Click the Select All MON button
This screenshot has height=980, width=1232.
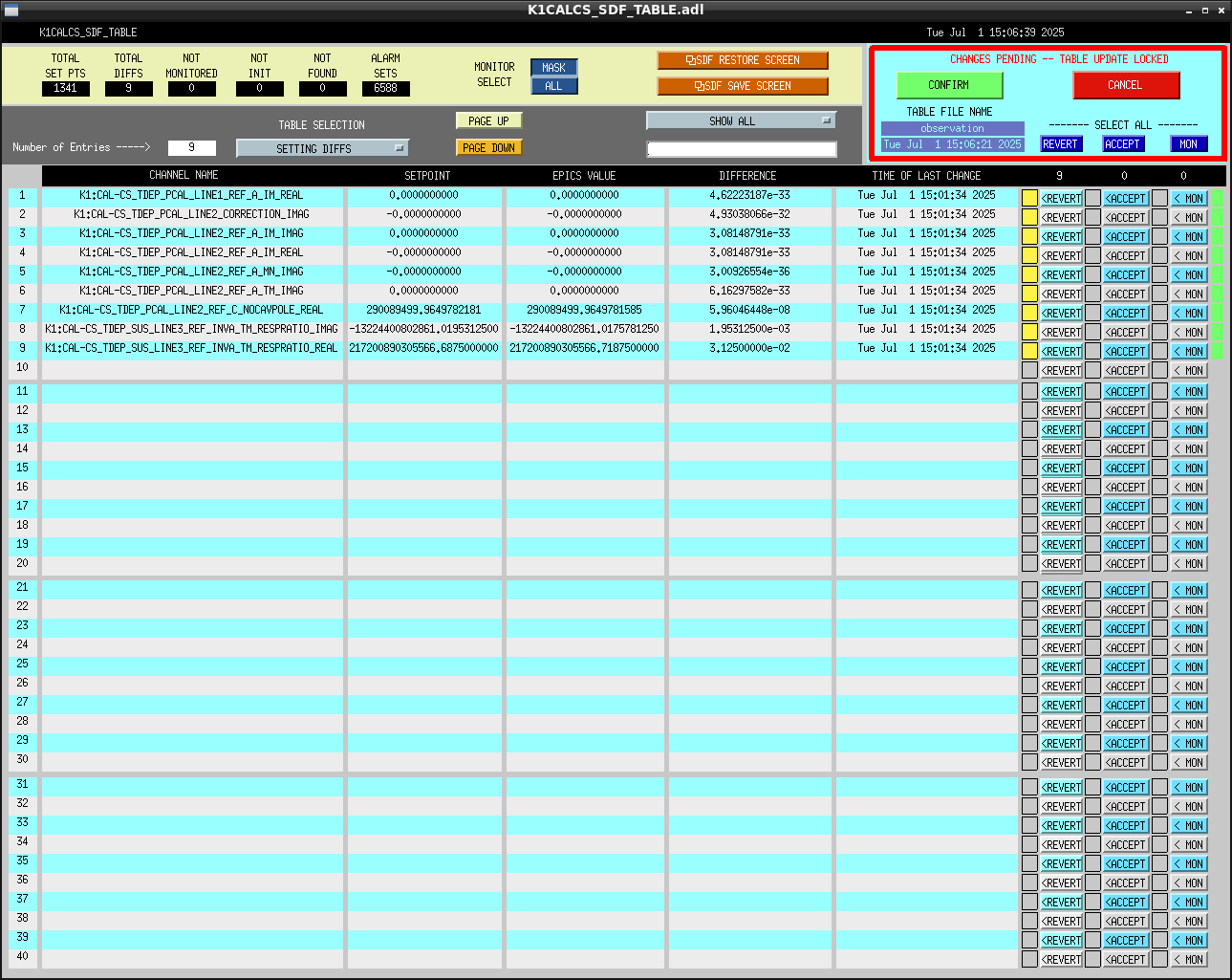point(1188,144)
